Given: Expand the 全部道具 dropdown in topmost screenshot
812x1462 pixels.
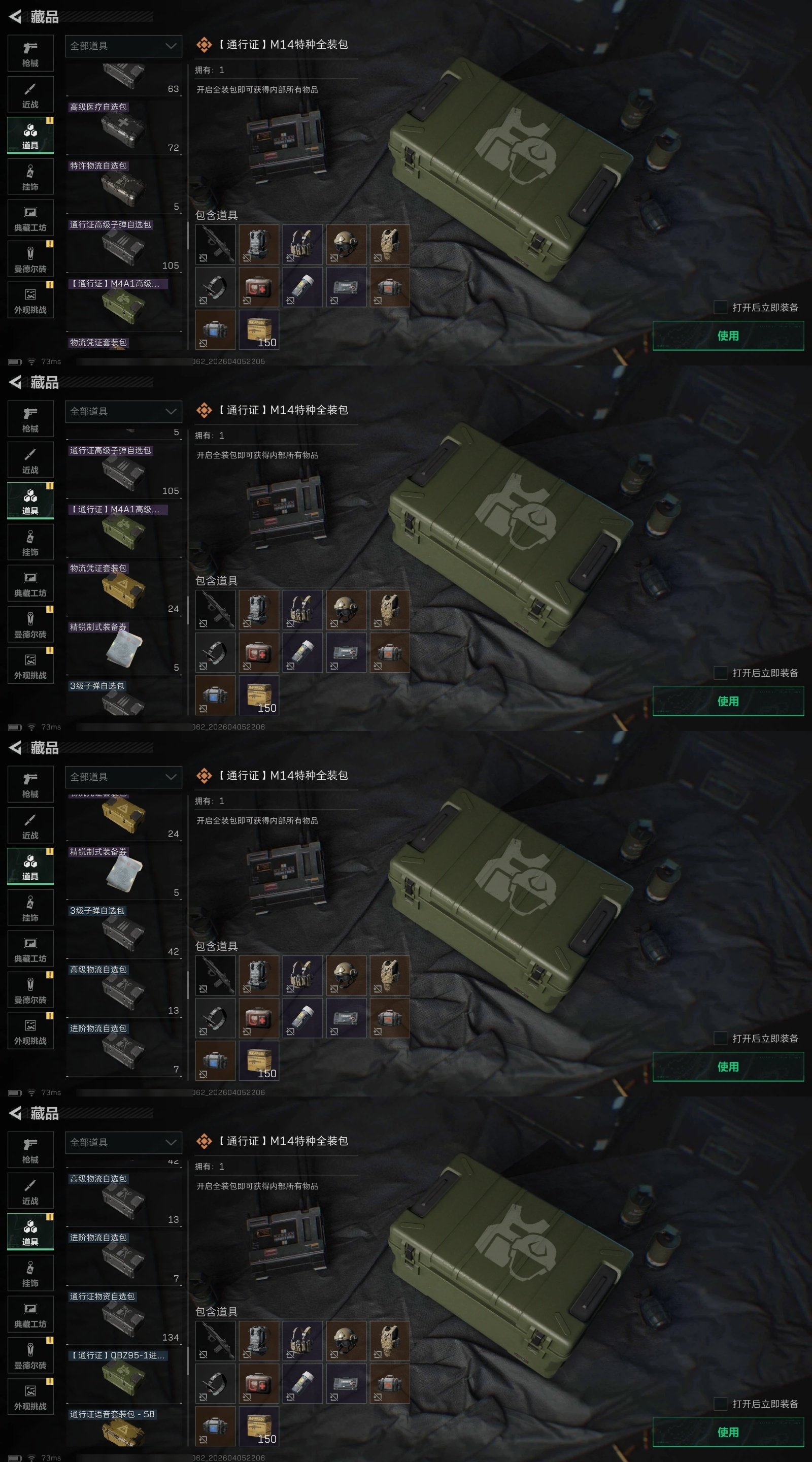Looking at the screenshot, I should pos(124,46).
